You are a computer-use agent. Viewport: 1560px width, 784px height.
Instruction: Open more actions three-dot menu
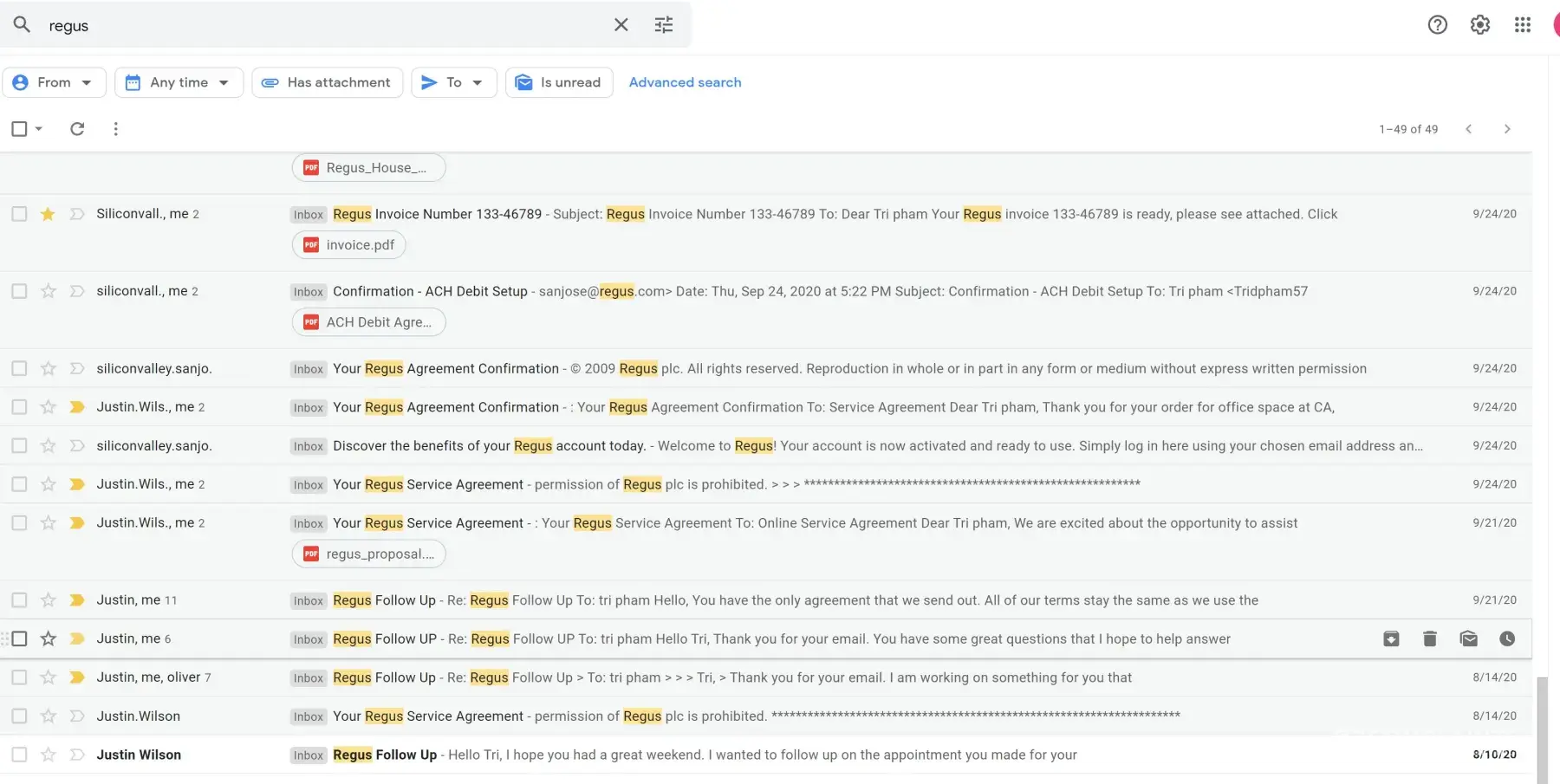pyautogui.click(x=115, y=129)
